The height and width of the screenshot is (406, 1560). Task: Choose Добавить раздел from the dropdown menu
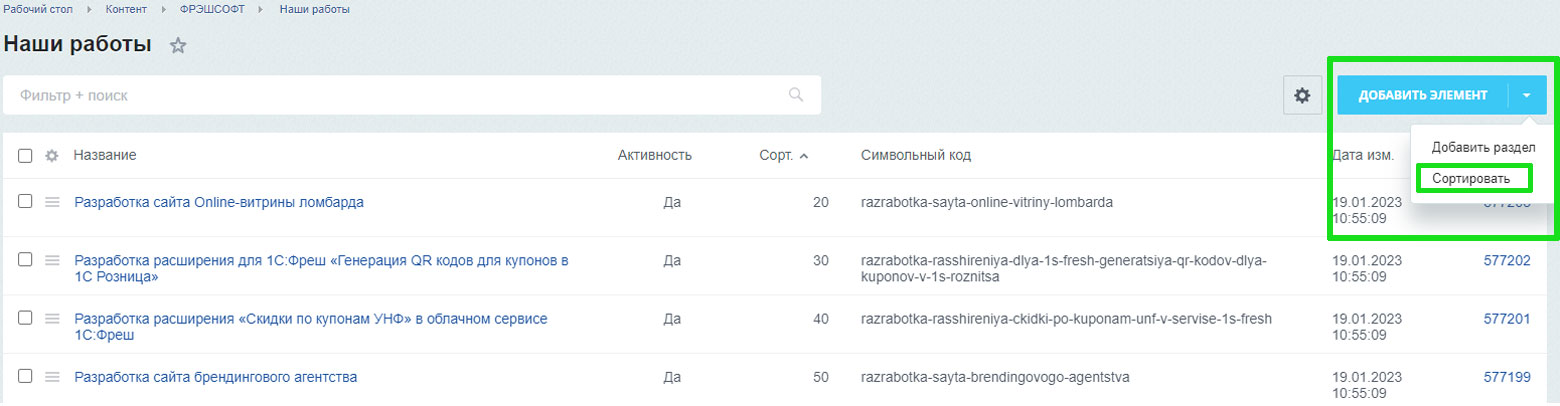coord(1482,147)
